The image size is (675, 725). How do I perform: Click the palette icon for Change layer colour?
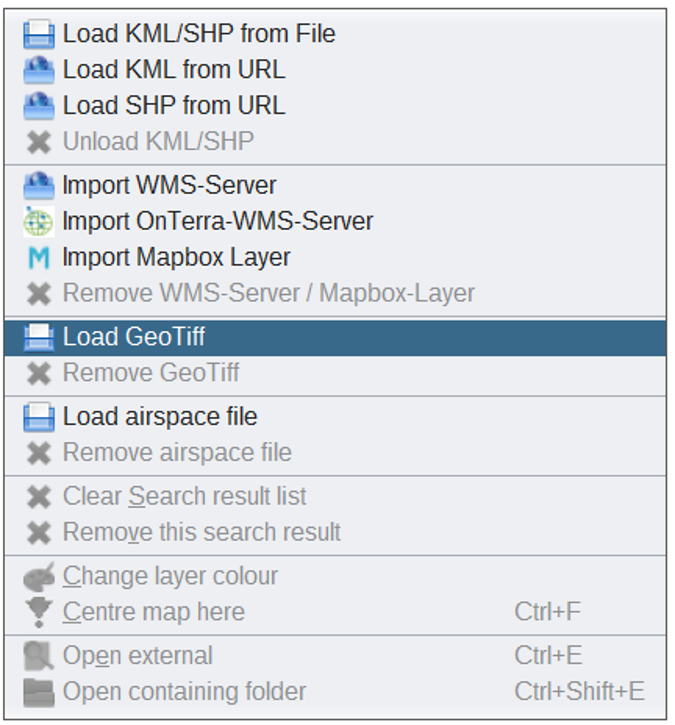[39, 577]
